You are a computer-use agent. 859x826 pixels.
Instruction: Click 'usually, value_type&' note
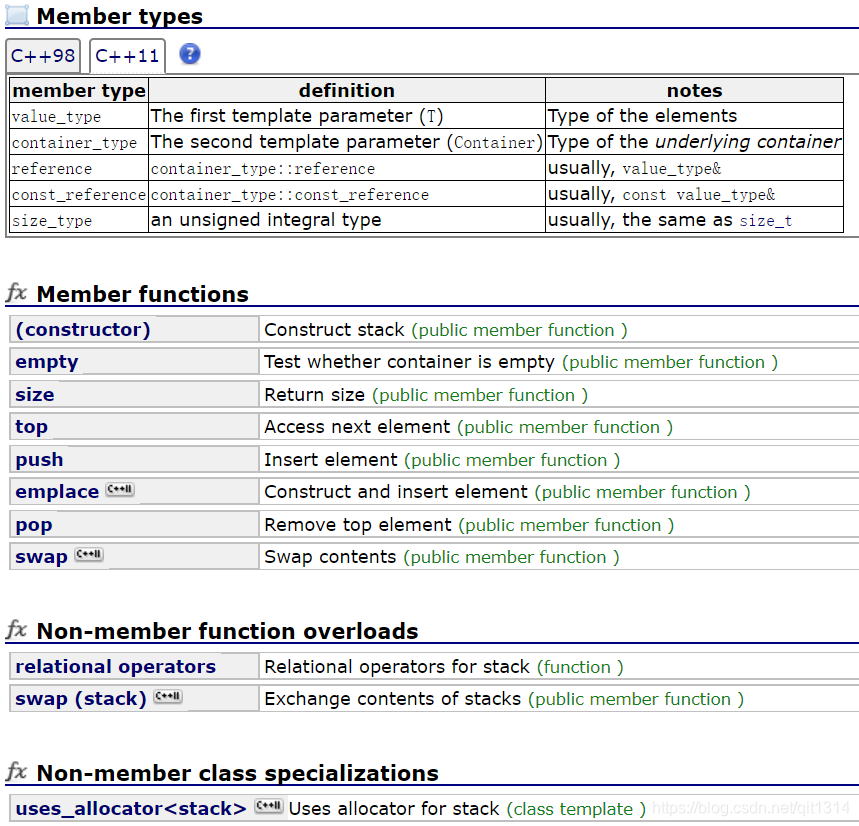pos(694,168)
